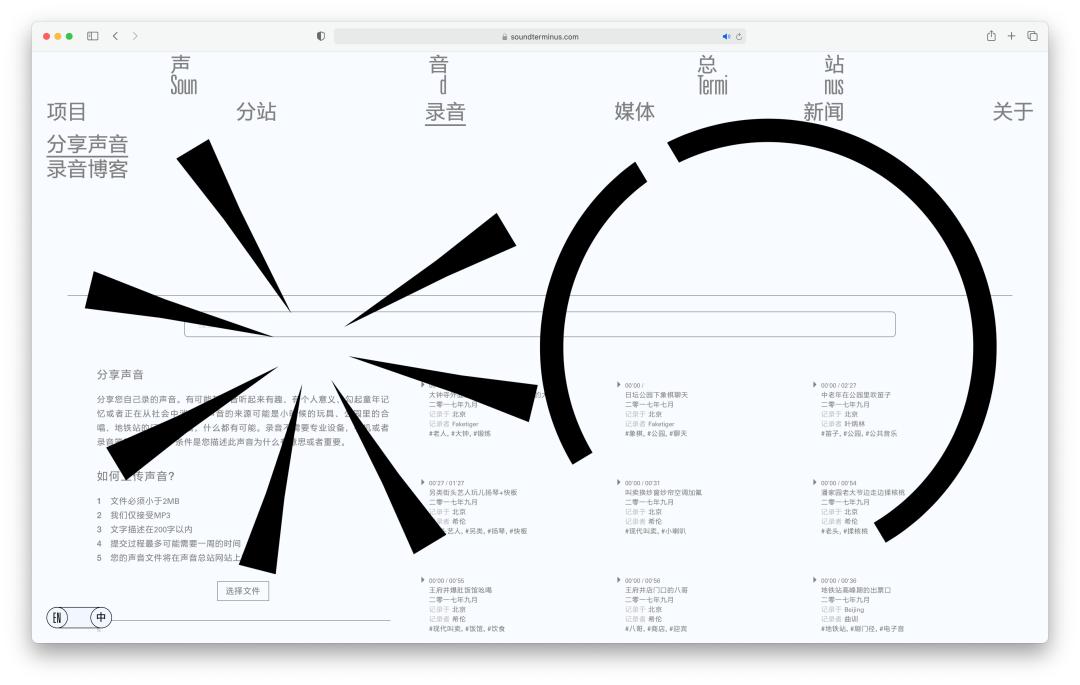Reload the soundterminus.com page
1080x685 pixels.
739,36
